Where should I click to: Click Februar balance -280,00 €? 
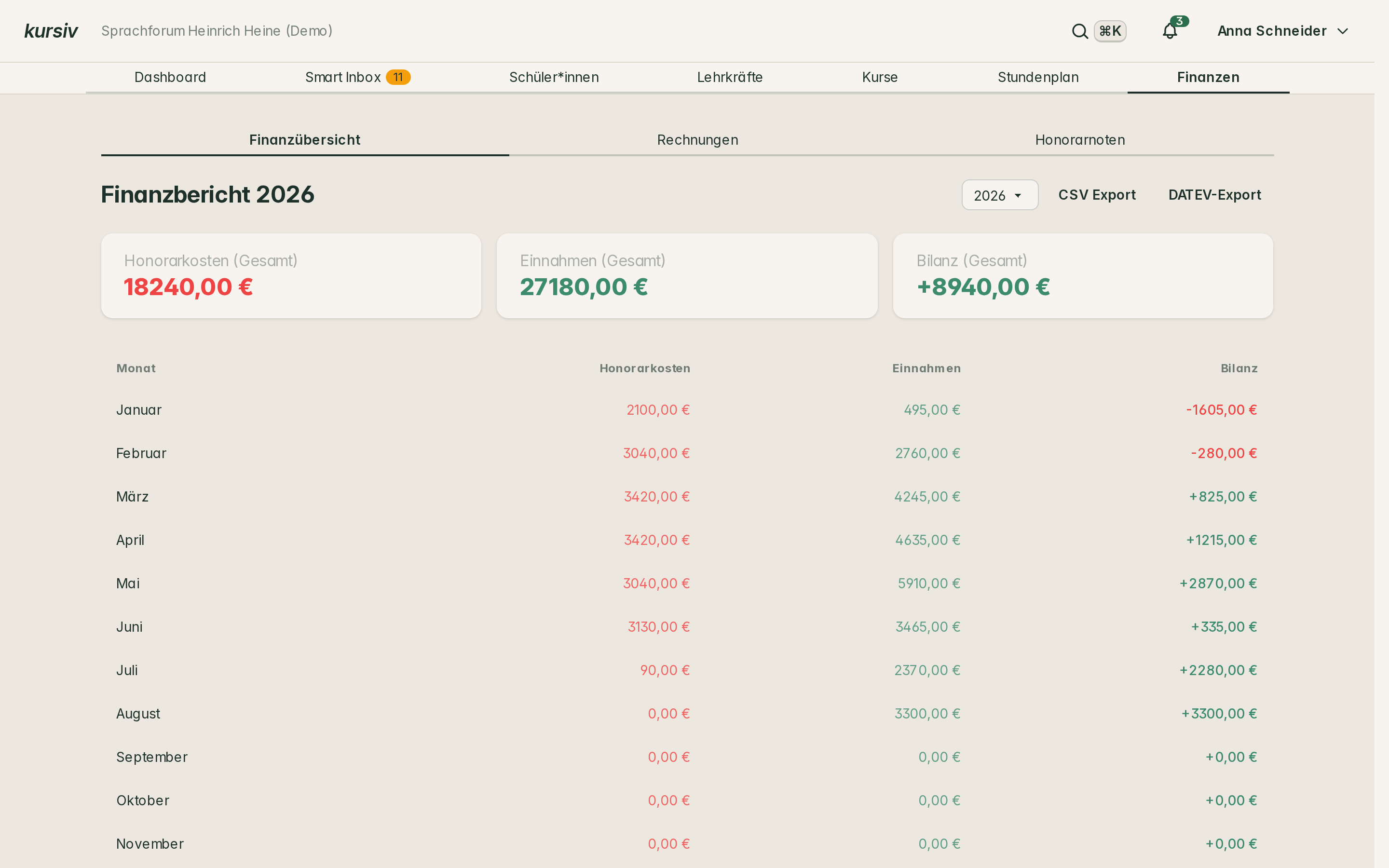pyautogui.click(x=1224, y=453)
